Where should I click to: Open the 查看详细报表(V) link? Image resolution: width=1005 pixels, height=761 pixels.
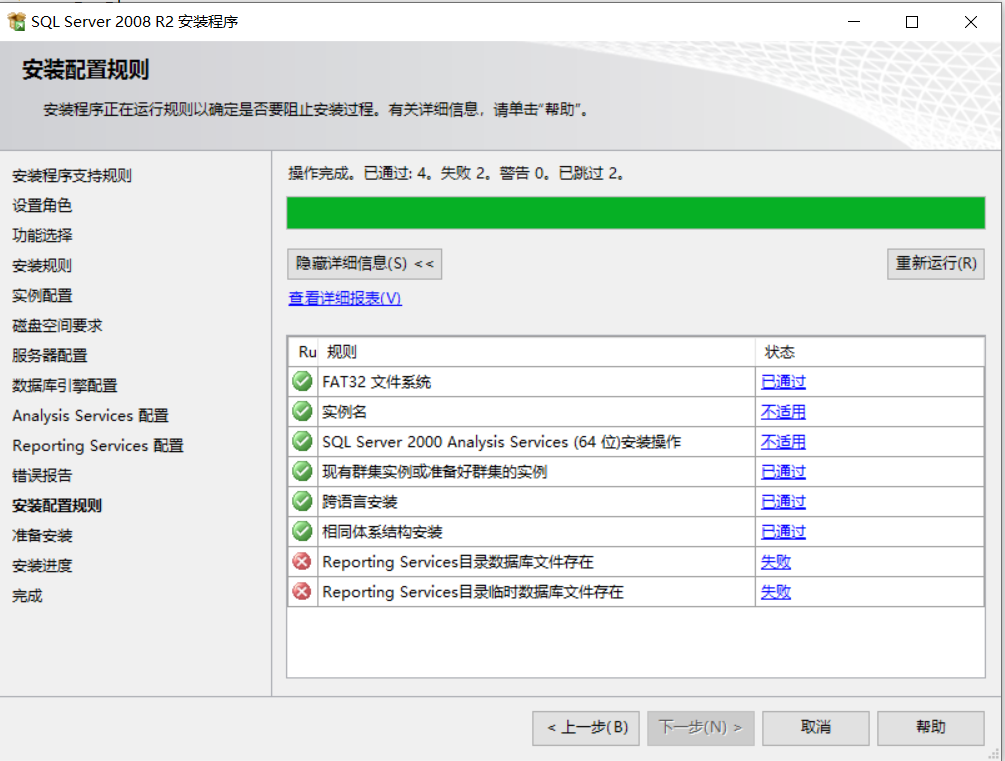[x=345, y=298]
